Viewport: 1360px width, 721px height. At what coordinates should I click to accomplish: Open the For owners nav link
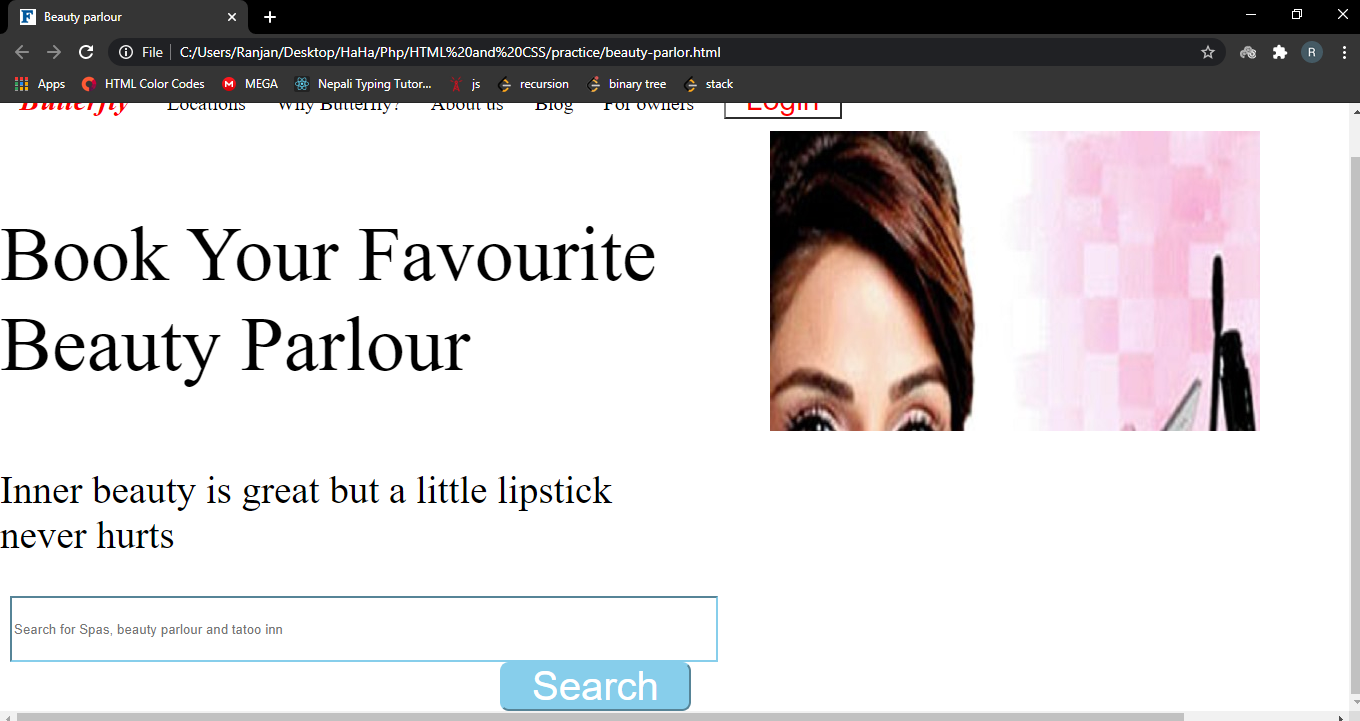point(649,106)
